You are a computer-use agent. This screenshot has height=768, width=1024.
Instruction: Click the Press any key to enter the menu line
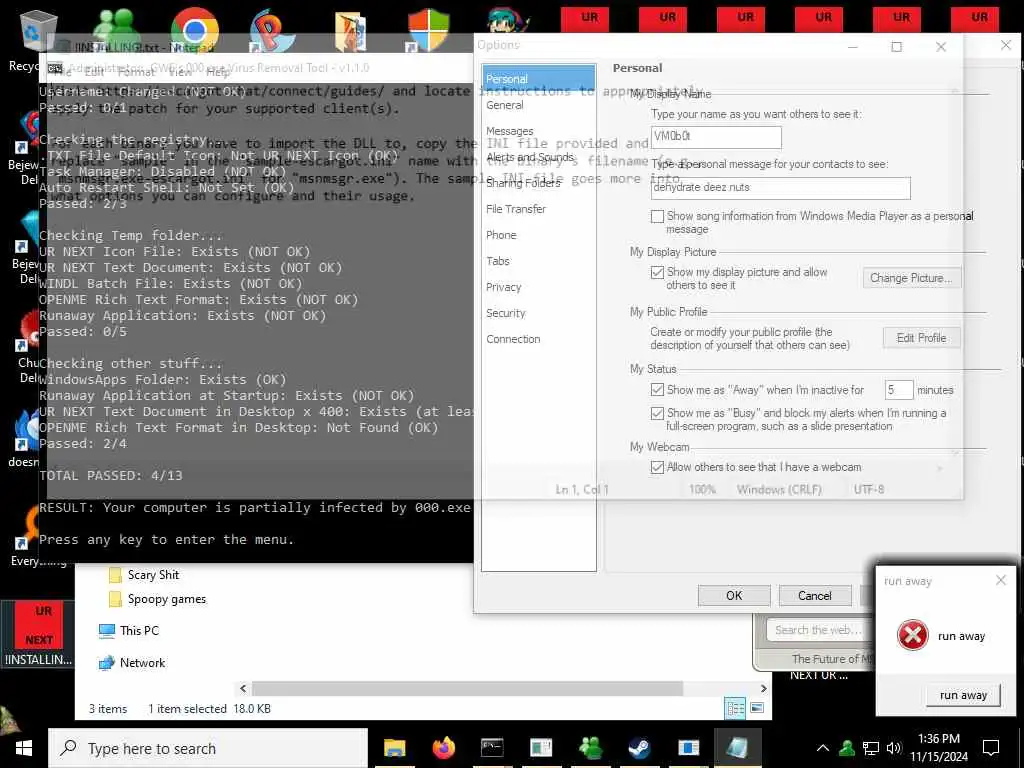167,540
